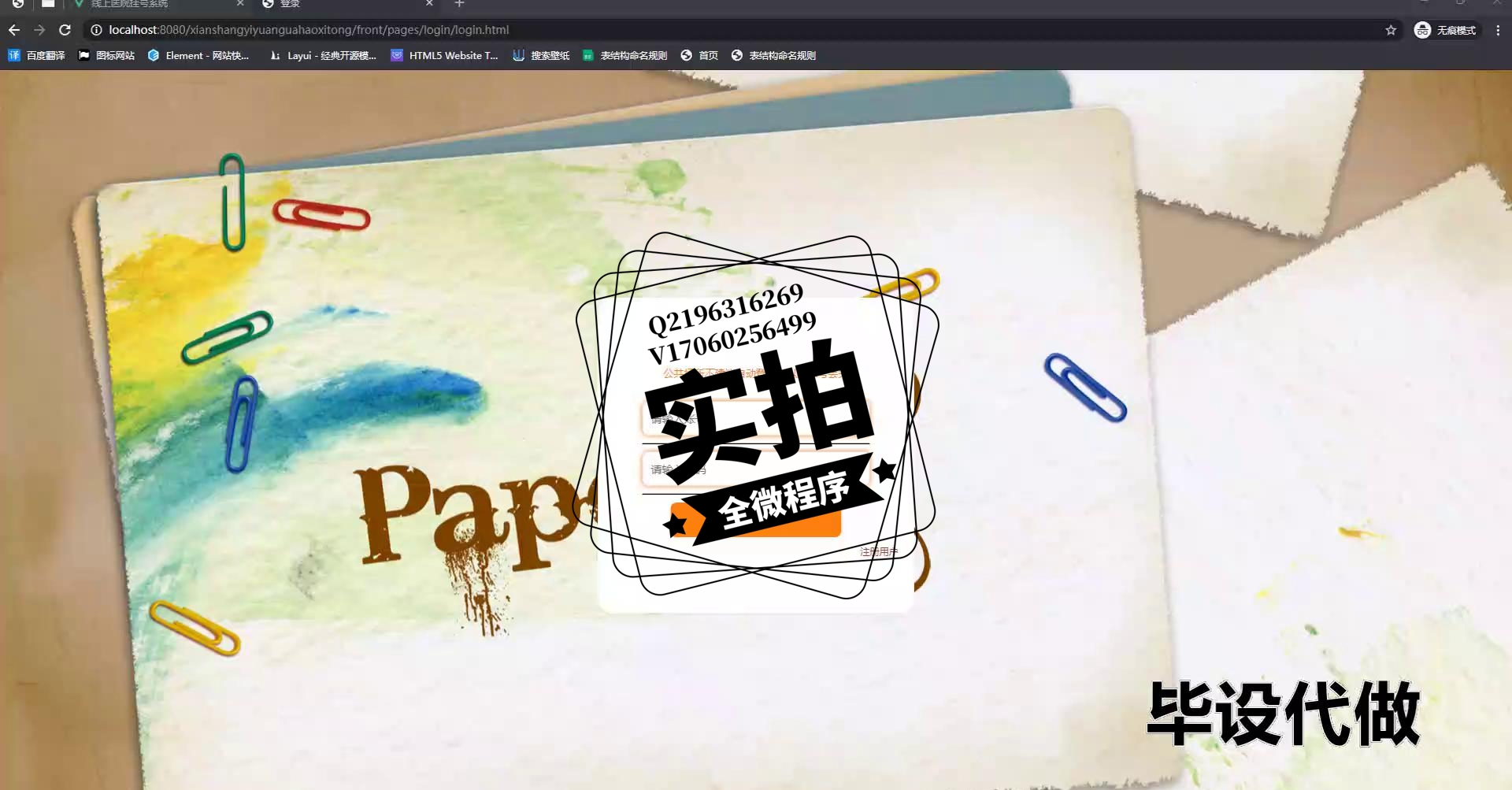Click the 注册用户 register link

(x=879, y=552)
